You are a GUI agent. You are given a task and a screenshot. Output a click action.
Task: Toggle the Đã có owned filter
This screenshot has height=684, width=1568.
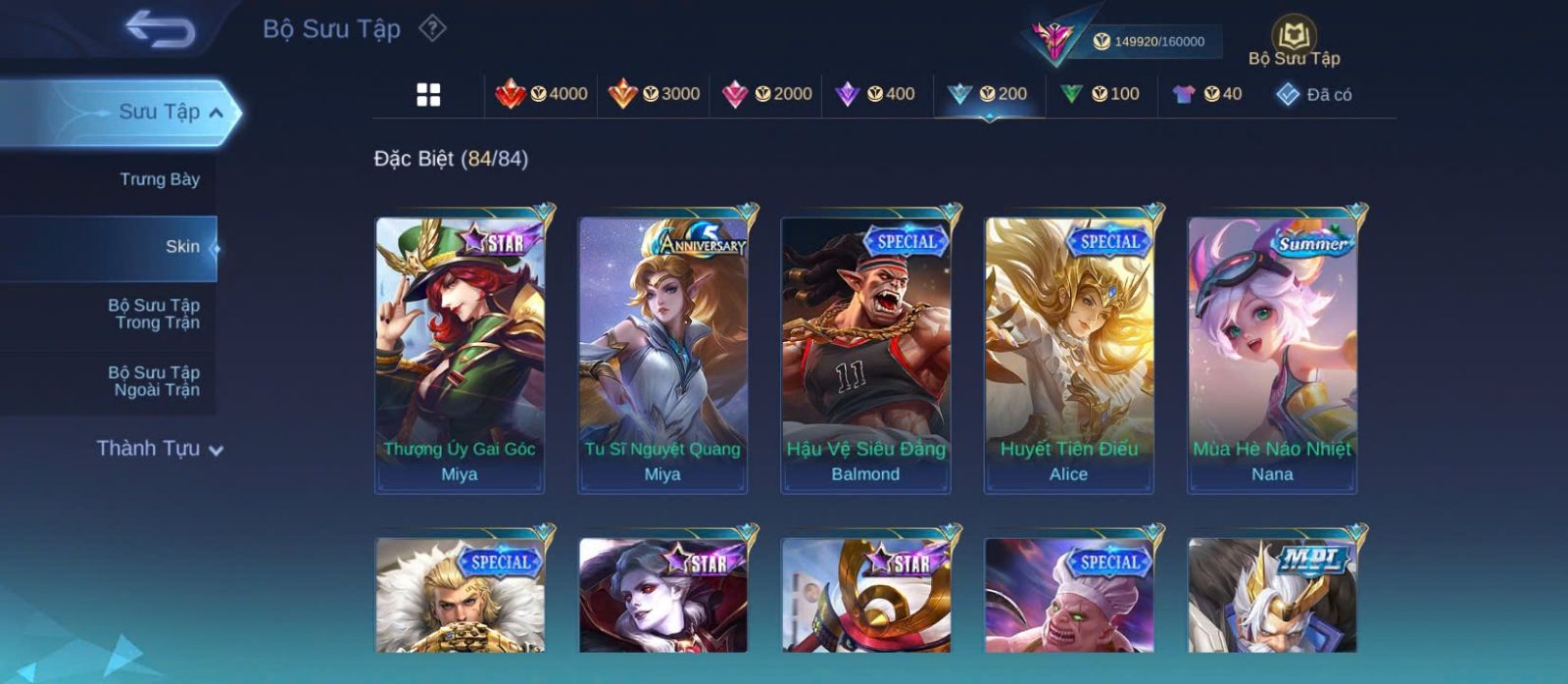1313,94
